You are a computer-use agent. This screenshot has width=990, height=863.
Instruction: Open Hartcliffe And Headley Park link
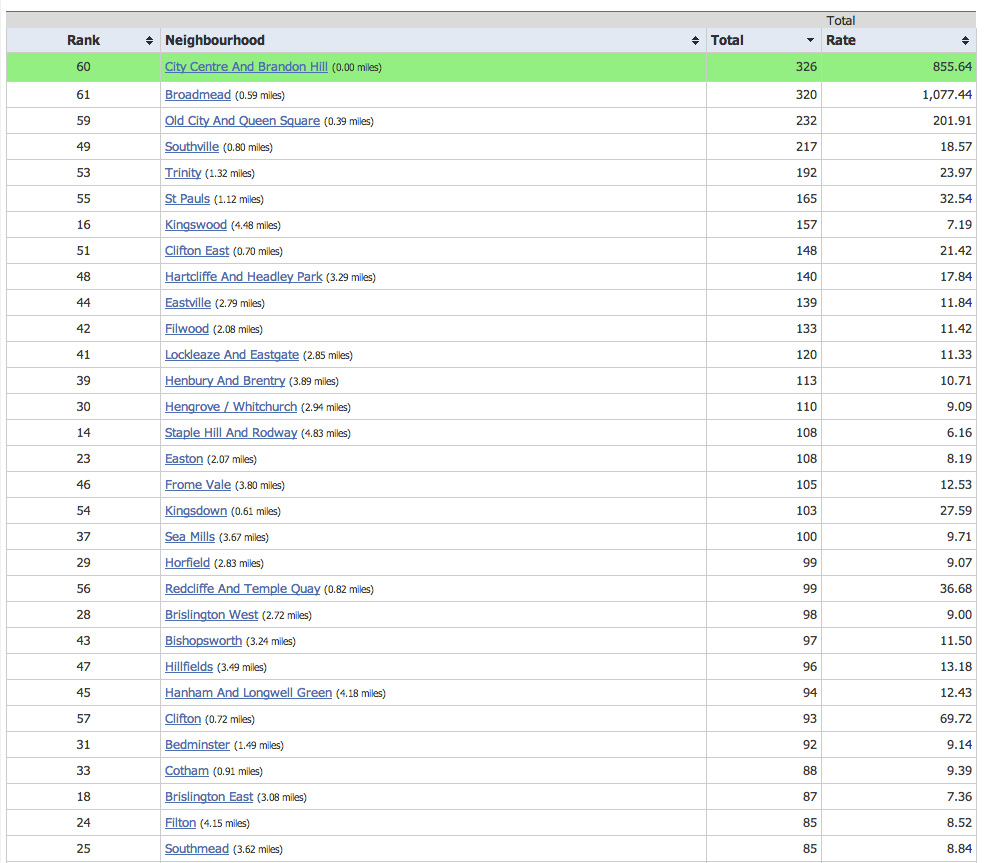coord(243,277)
